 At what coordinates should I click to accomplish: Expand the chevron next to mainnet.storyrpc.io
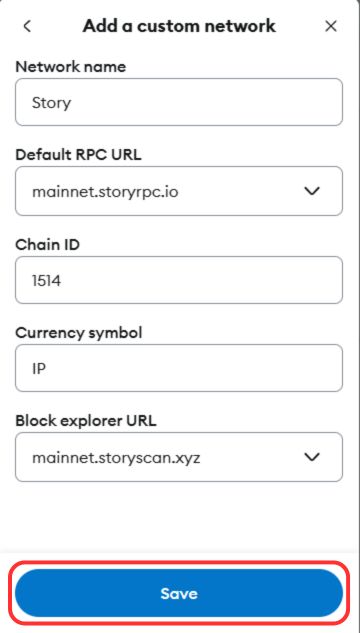(312, 191)
